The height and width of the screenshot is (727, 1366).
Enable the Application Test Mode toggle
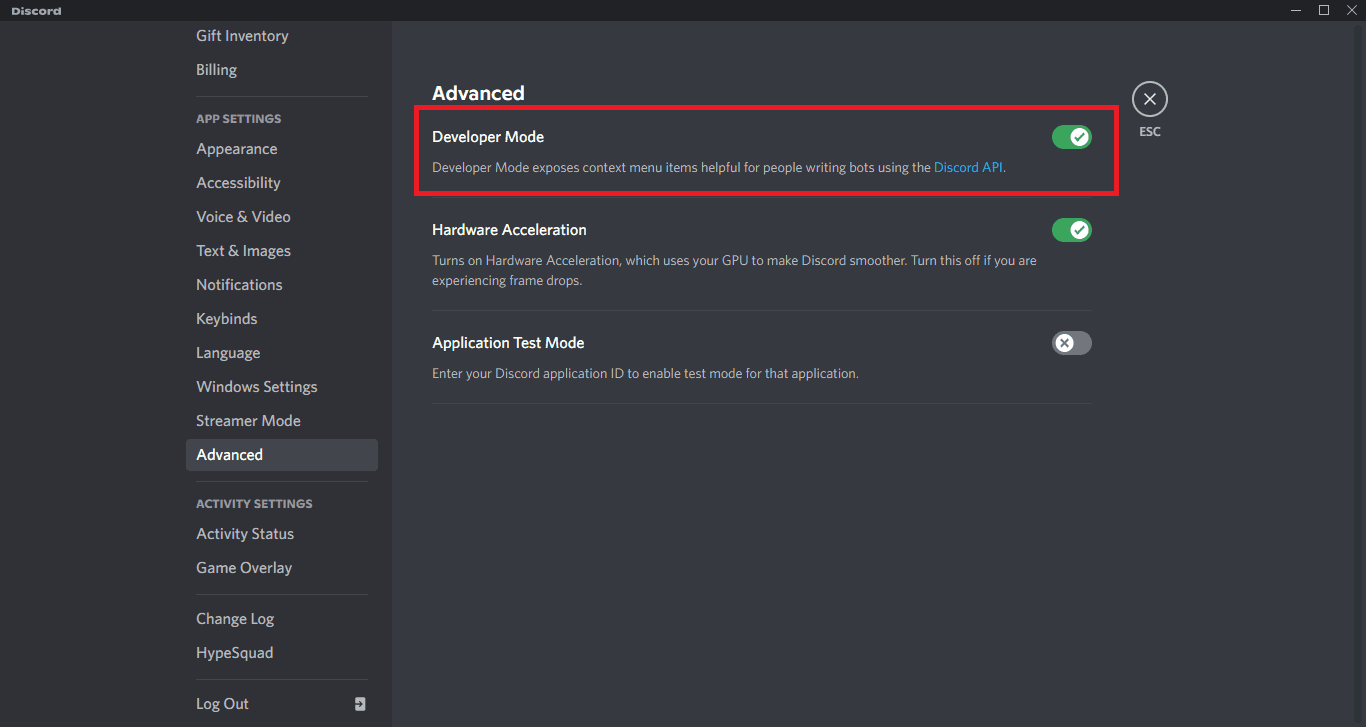[x=1071, y=343]
